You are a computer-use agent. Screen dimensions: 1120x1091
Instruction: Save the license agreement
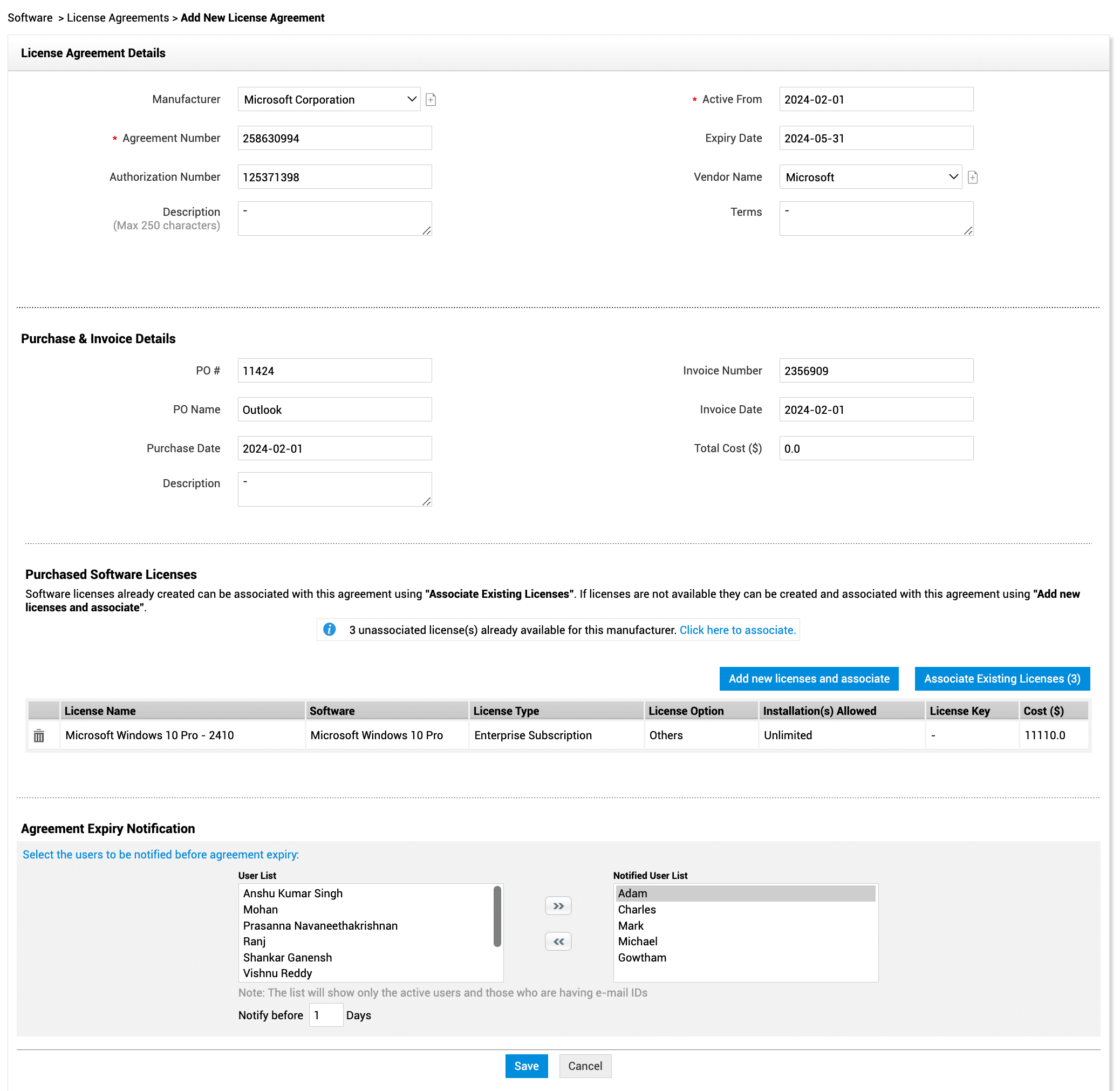click(526, 1066)
